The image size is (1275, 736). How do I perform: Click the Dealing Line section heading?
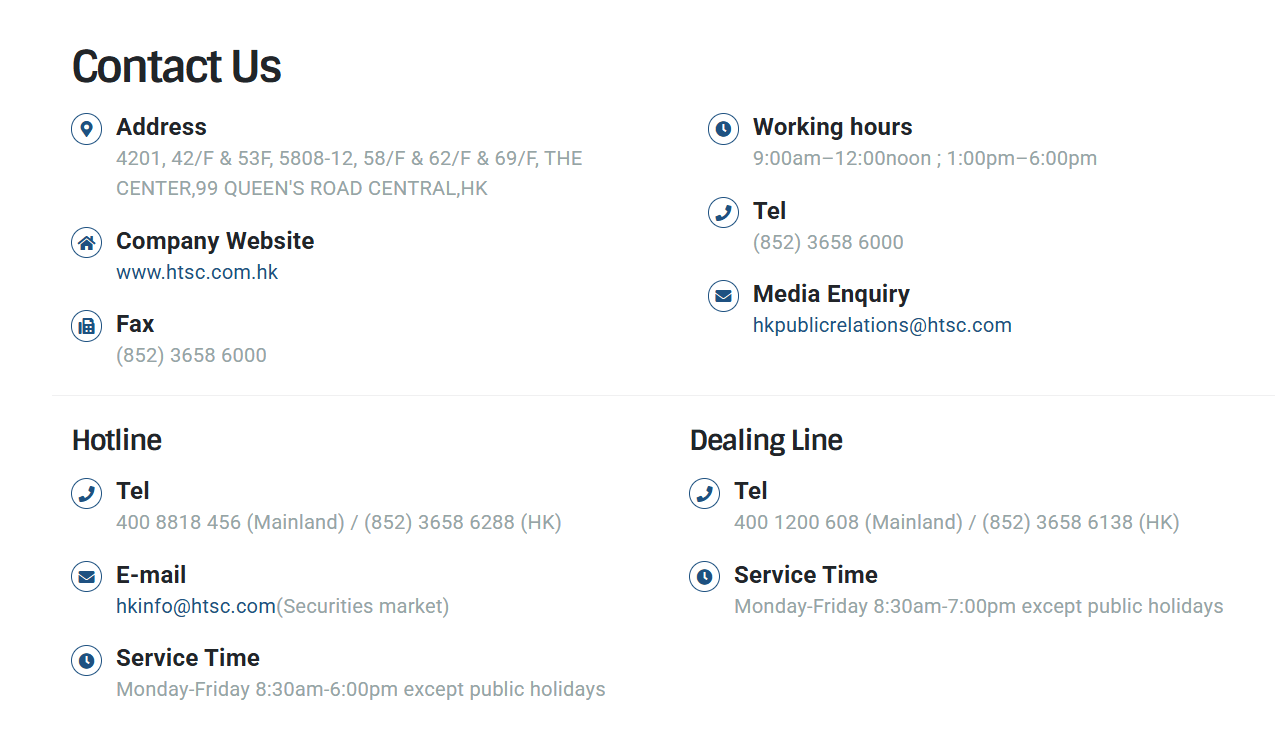click(766, 440)
